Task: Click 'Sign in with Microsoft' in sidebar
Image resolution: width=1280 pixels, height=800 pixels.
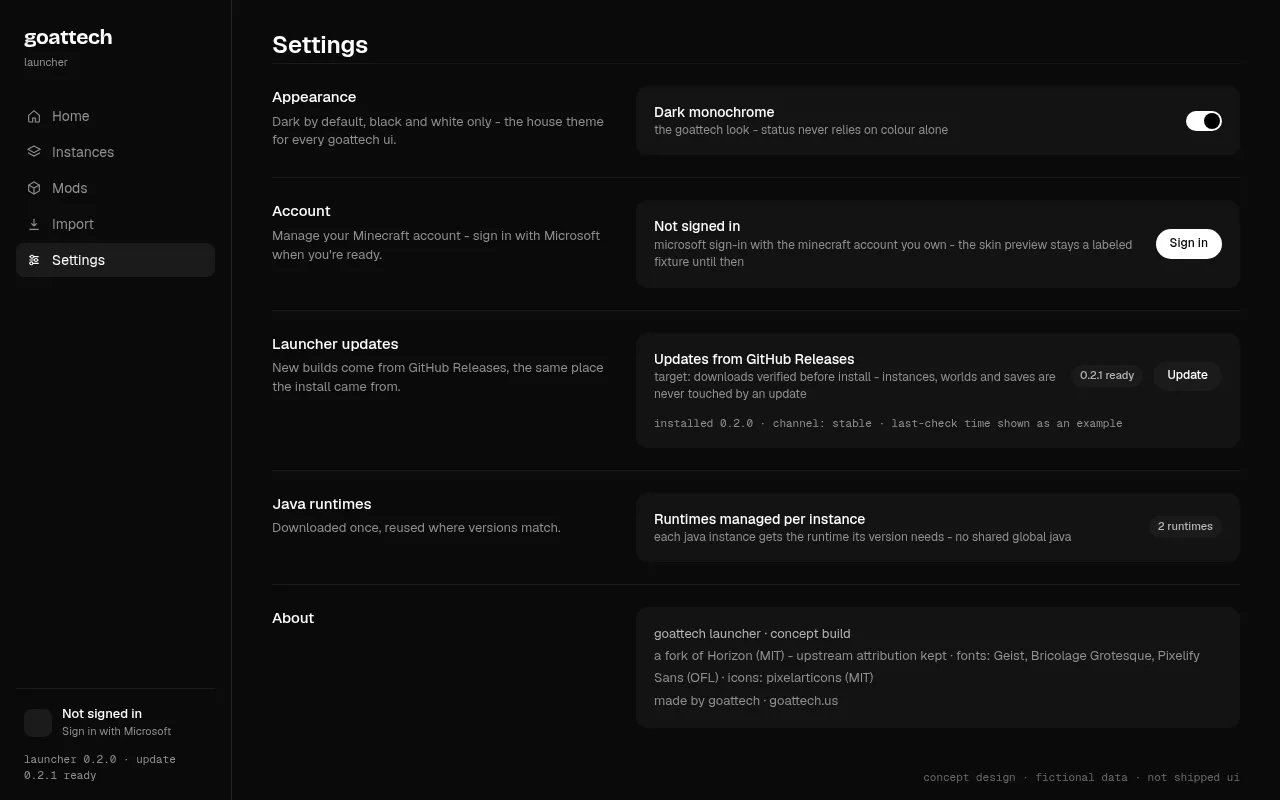Action: [x=116, y=731]
